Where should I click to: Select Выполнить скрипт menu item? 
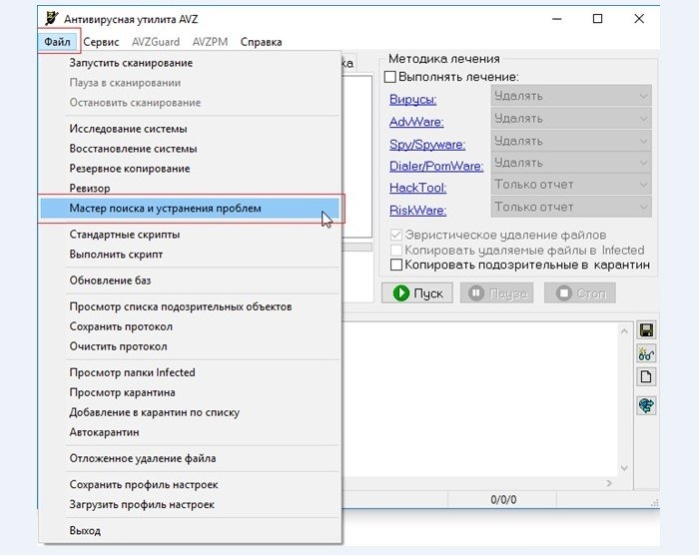[x=190, y=254]
